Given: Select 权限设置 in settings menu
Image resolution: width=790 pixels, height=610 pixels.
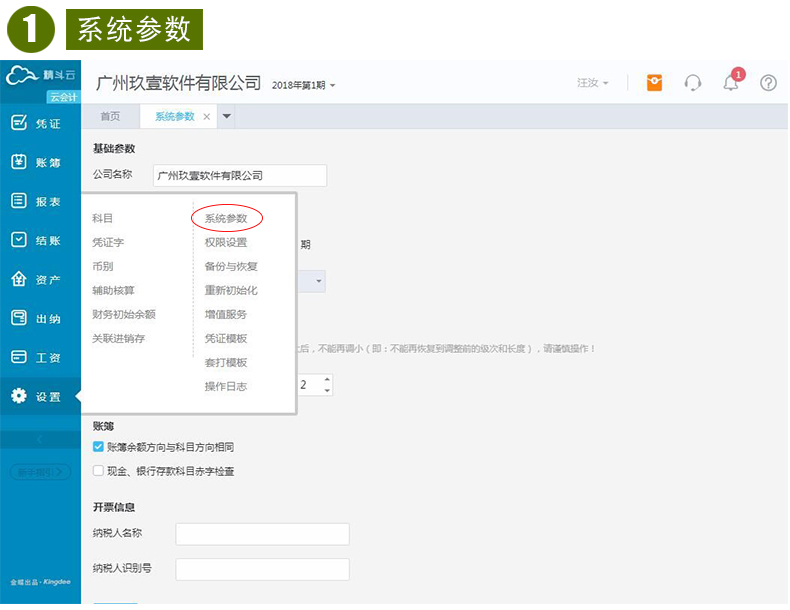Looking at the screenshot, I should [226, 242].
